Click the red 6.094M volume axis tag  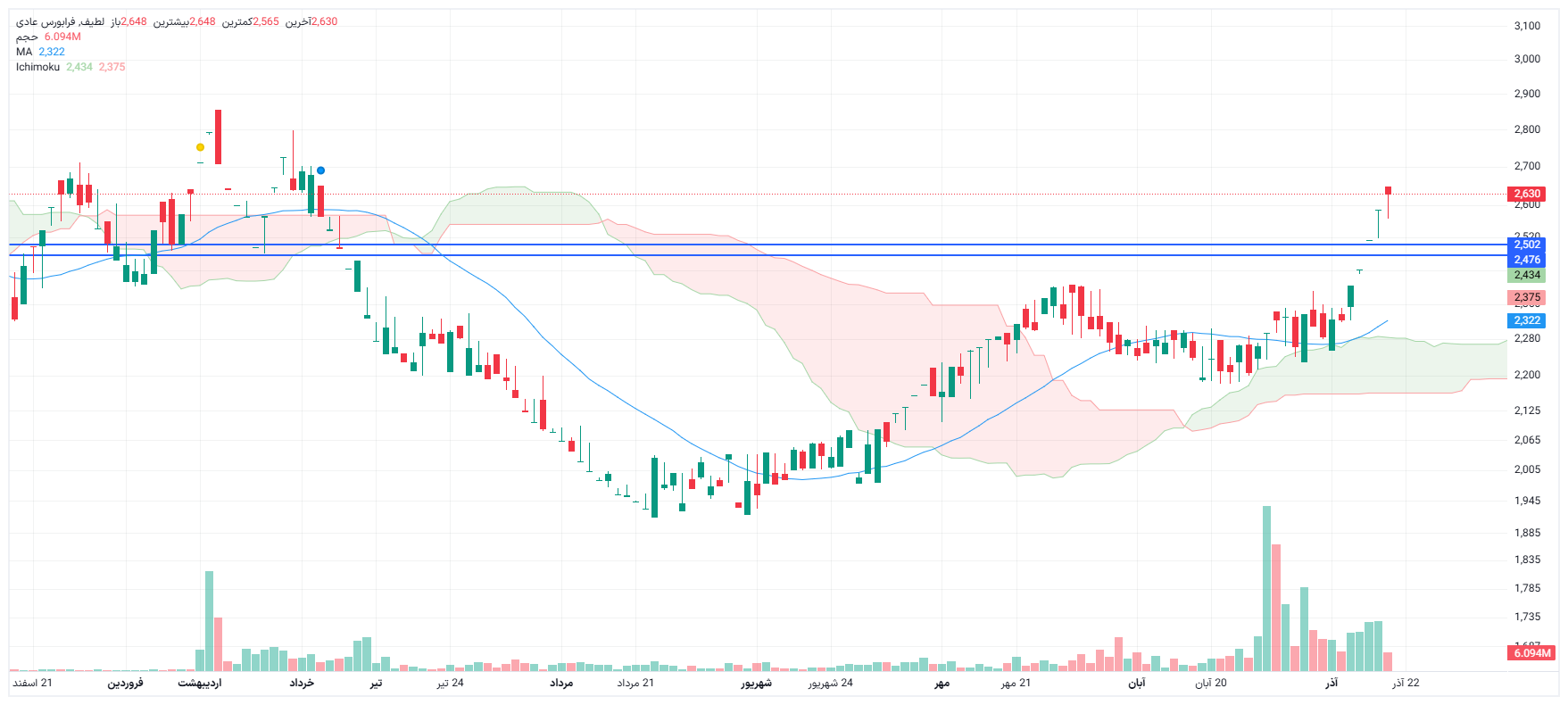click(x=1531, y=653)
